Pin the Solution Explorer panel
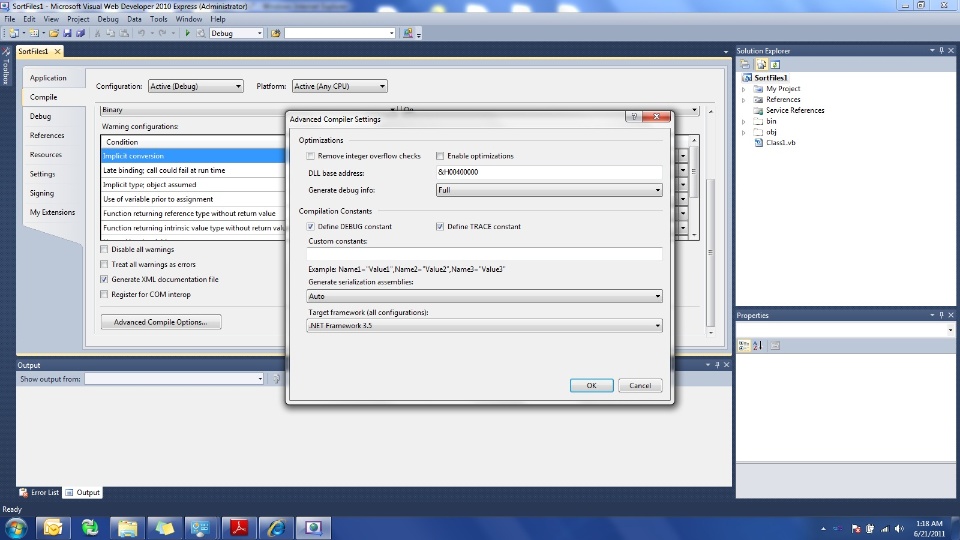 (942, 50)
